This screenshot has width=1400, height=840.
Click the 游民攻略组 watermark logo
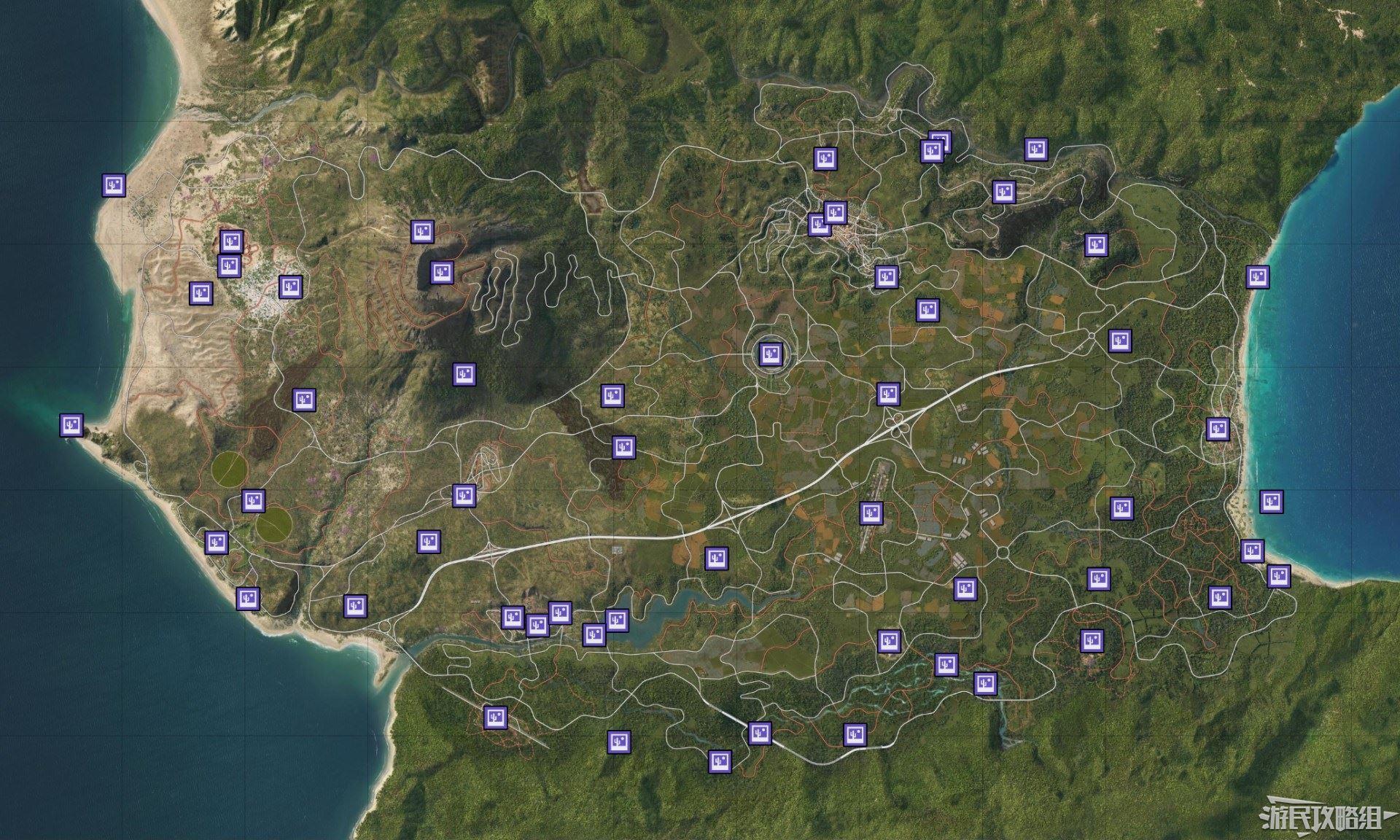coord(1322,819)
